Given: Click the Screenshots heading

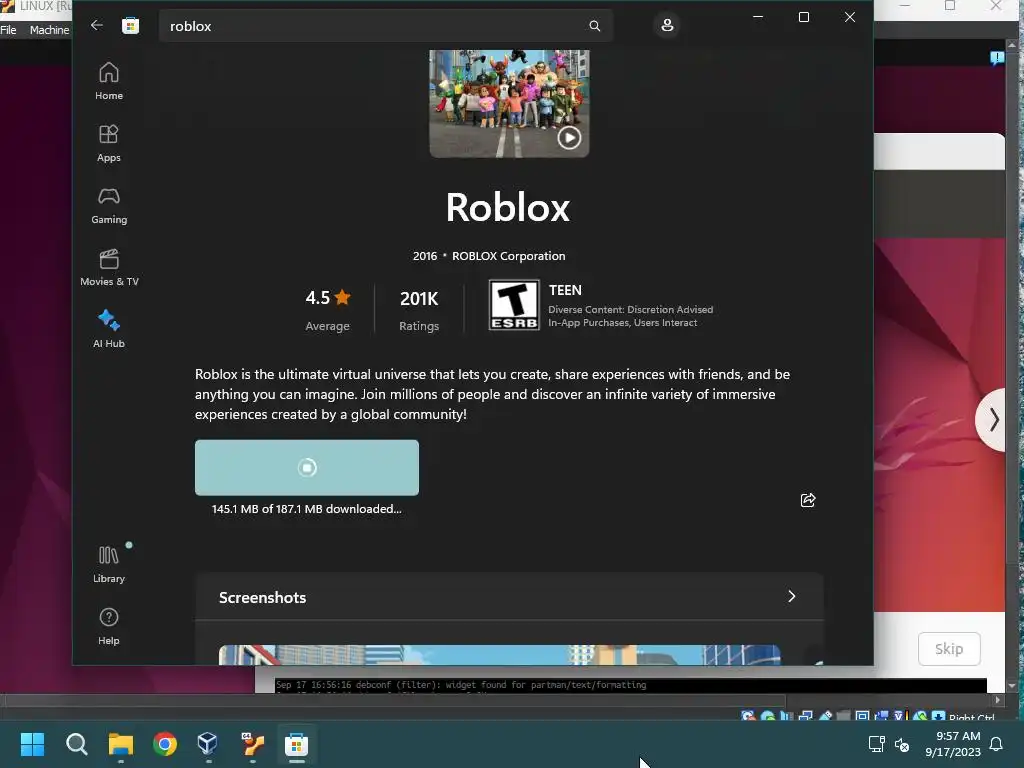Looking at the screenshot, I should [x=263, y=597].
